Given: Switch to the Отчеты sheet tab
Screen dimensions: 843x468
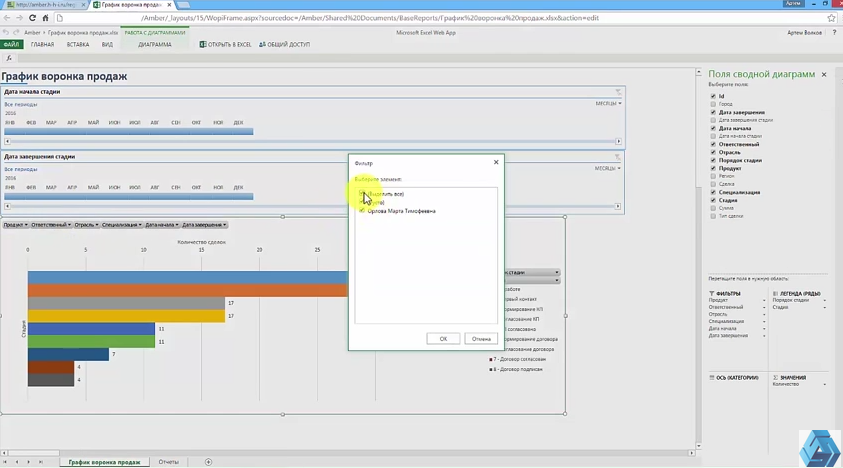Looking at the screenshot, I should point(168,462).
